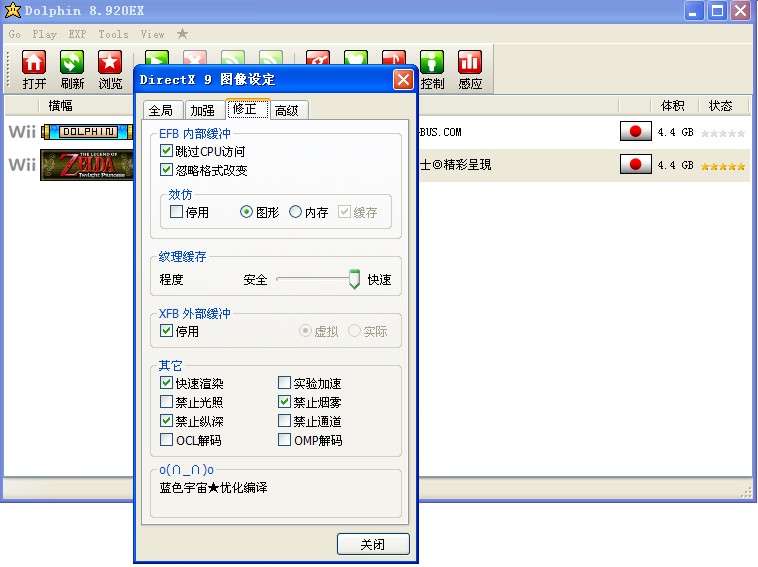Click the gold star rating of Zelda row
The image size is (758, 567).
coord(723,167)
